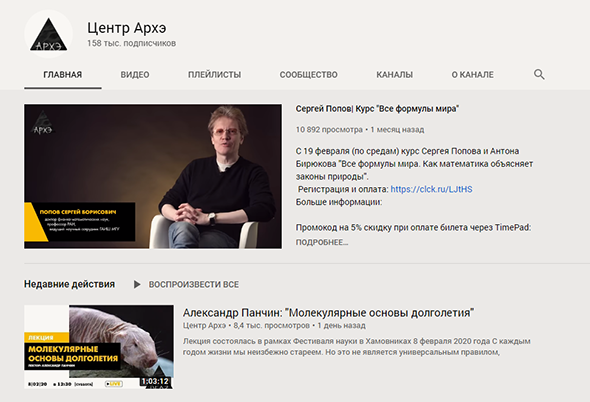
Task: Open featured video title Сергей Попов курс
Action: pyautogui.click(x=377, y=109)
